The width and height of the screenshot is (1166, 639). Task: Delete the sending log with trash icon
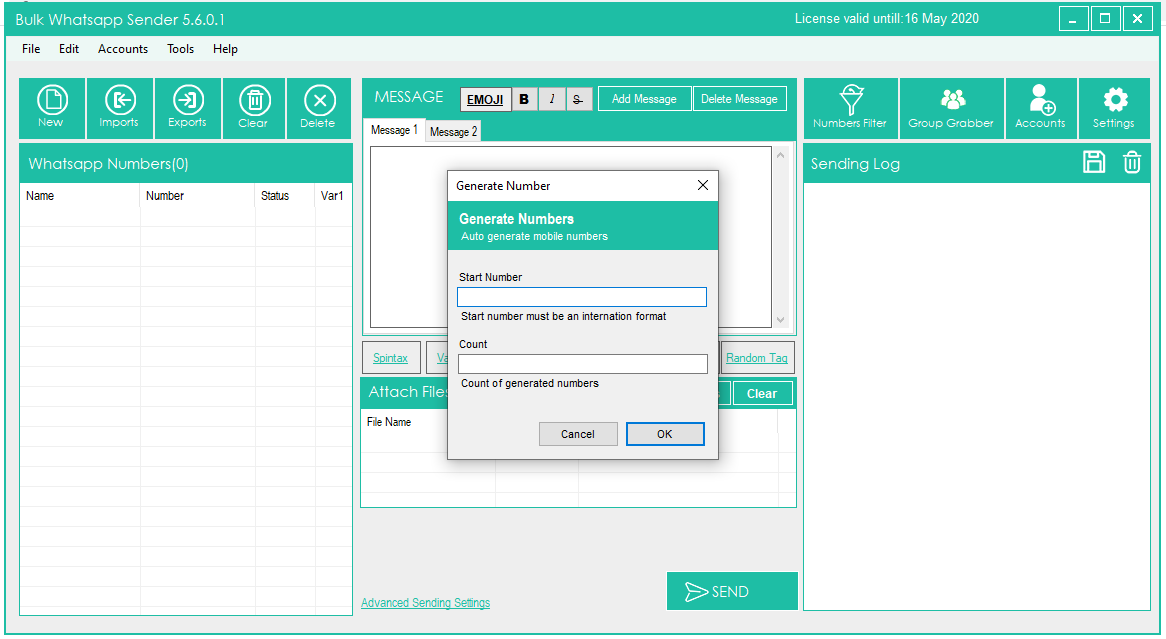[x=1131, y=163]
